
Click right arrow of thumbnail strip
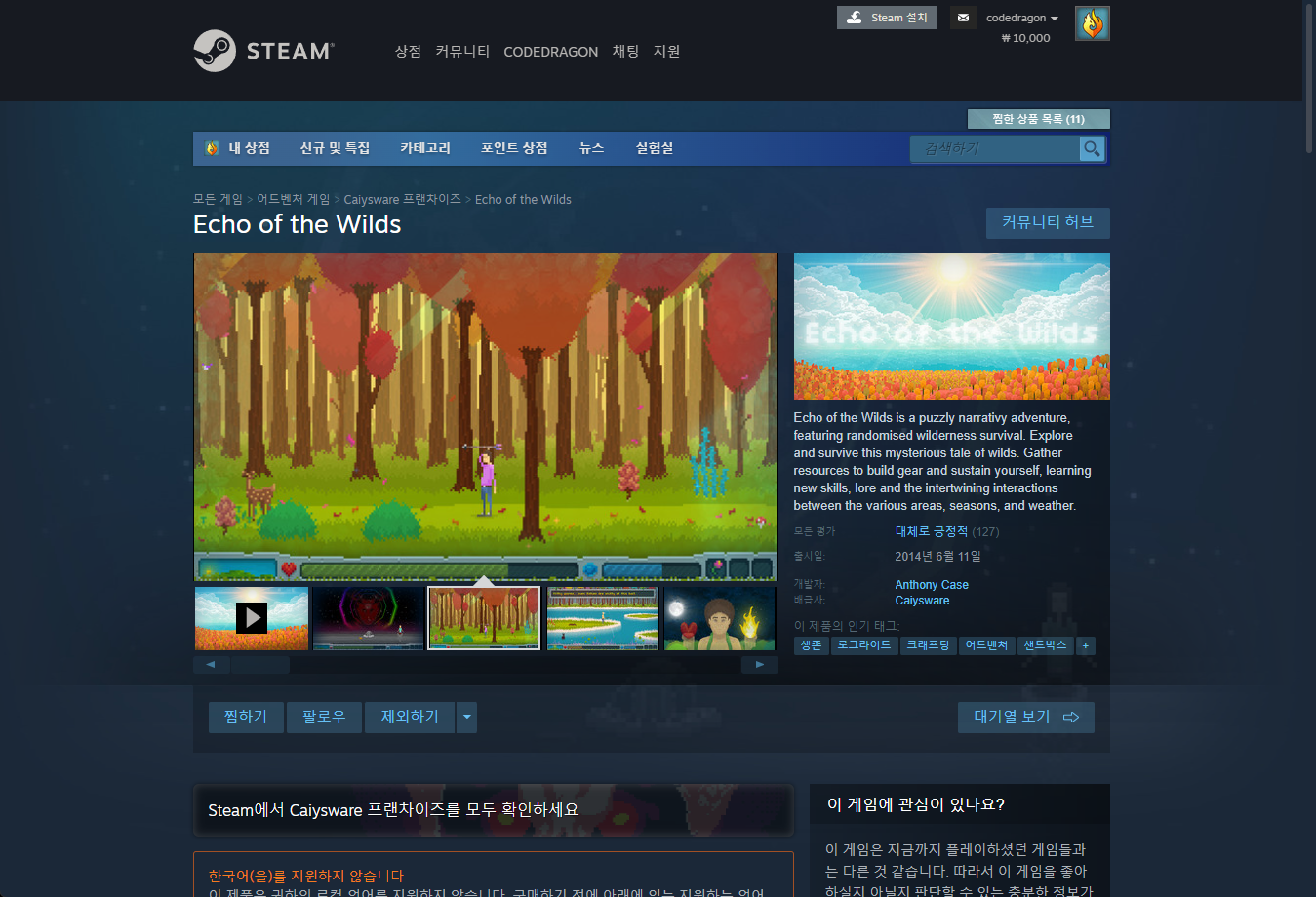[x=760, y=665]
